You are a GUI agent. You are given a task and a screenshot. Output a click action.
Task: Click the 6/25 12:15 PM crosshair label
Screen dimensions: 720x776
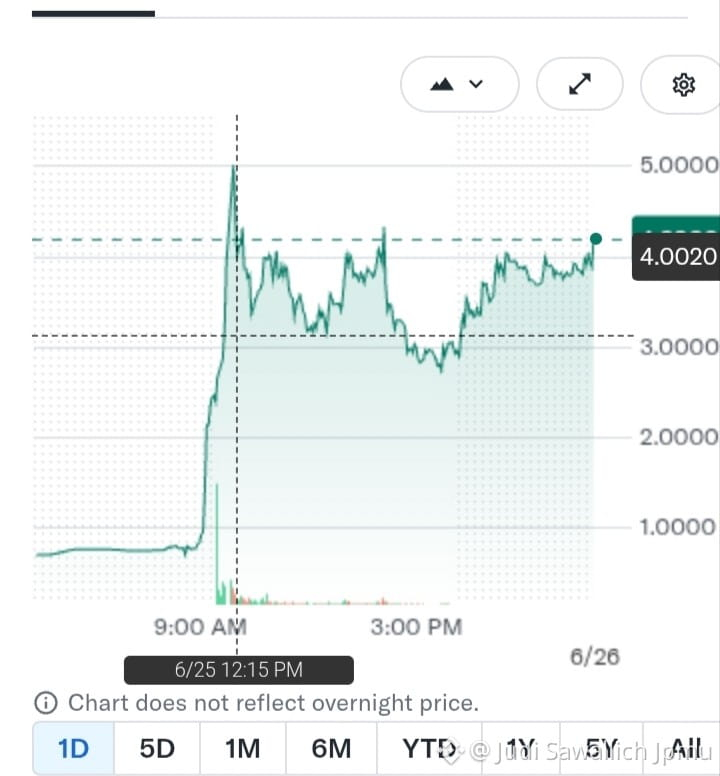tap(239, 670)
